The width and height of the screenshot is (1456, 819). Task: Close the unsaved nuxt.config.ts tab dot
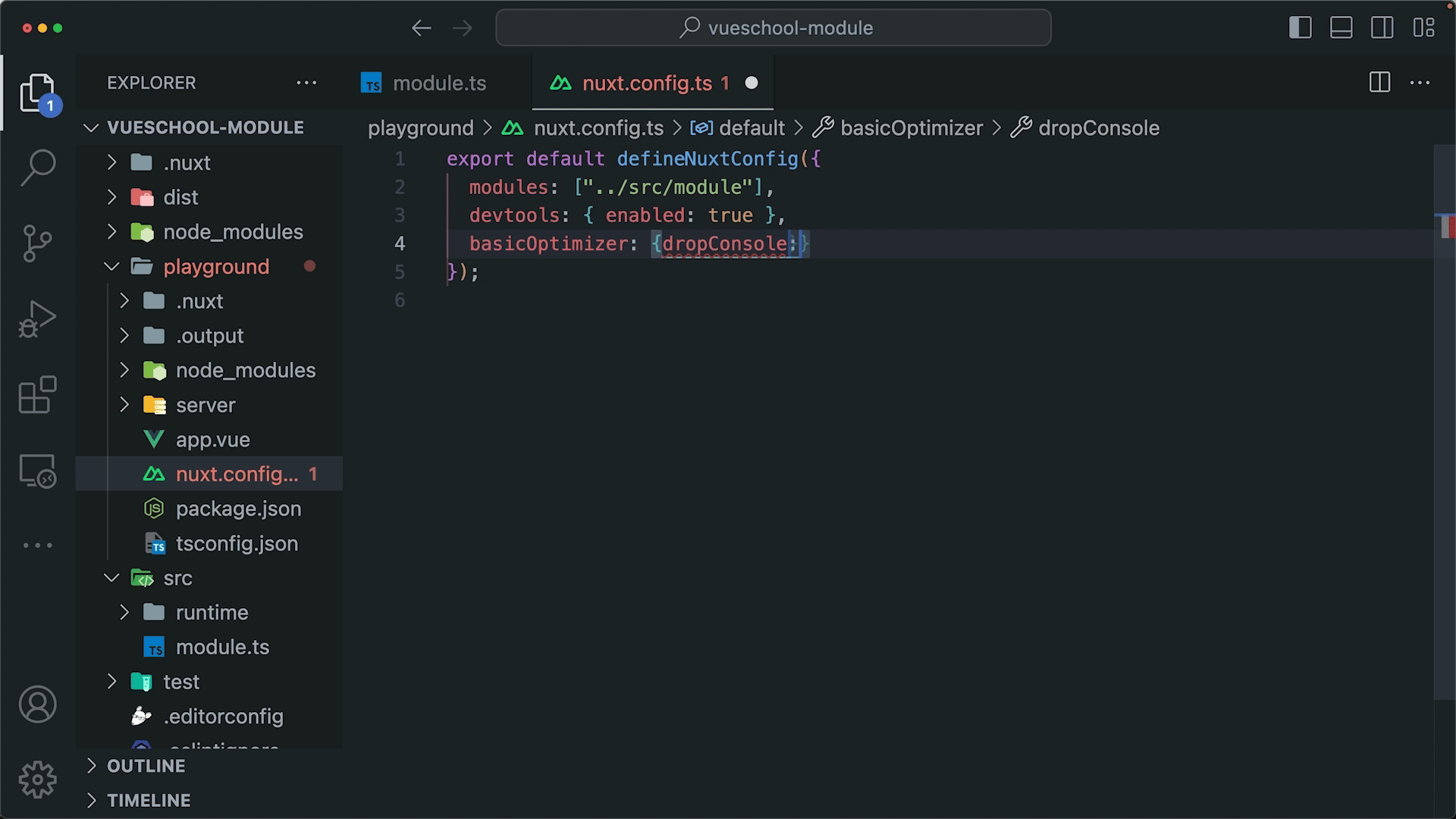752,83
